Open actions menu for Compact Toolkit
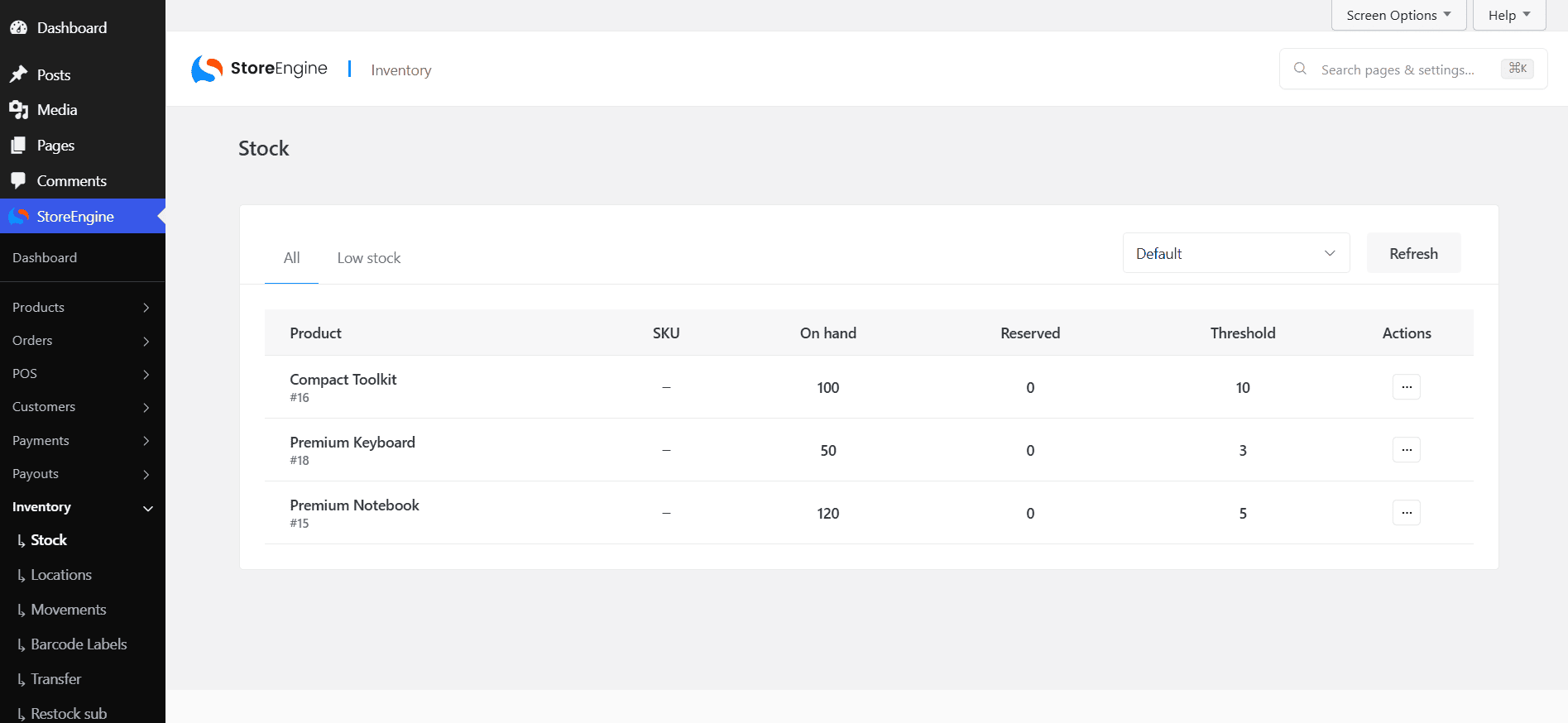Image resolution: width=1568 pixels, height=723 pixels. (x=1407, y=387)
